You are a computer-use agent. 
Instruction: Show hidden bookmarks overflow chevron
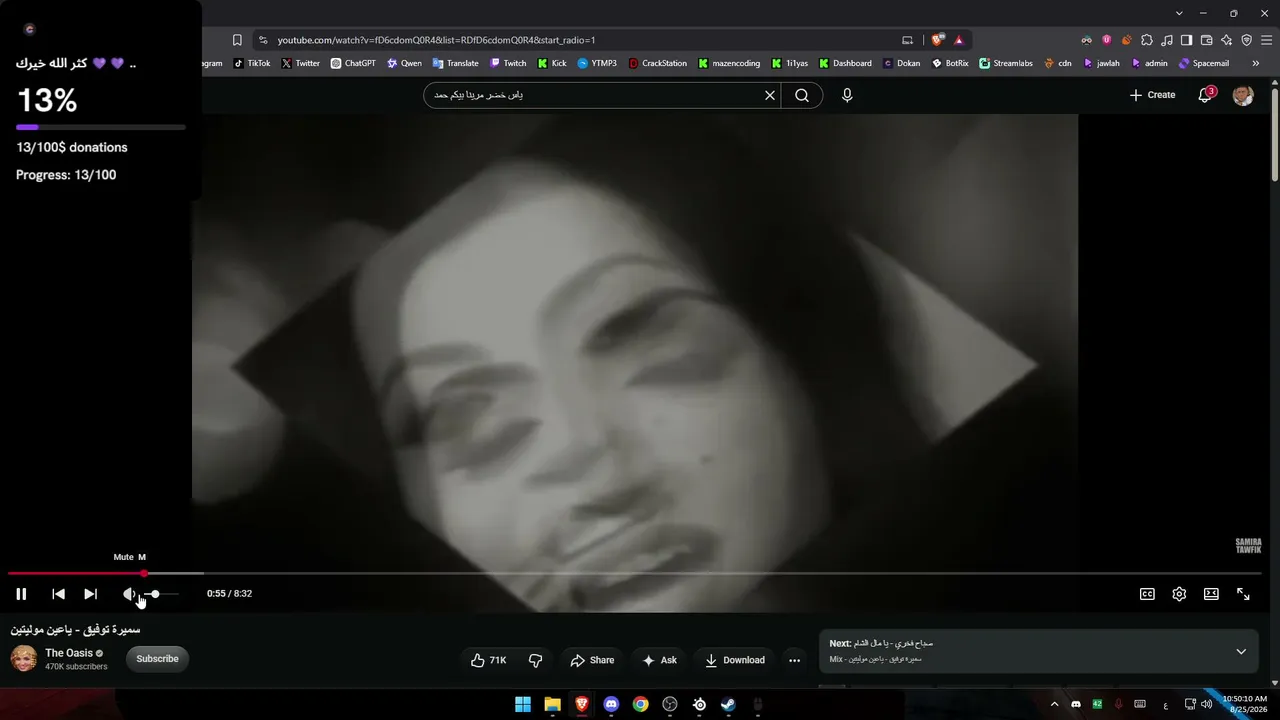(x=1256, y=63)
